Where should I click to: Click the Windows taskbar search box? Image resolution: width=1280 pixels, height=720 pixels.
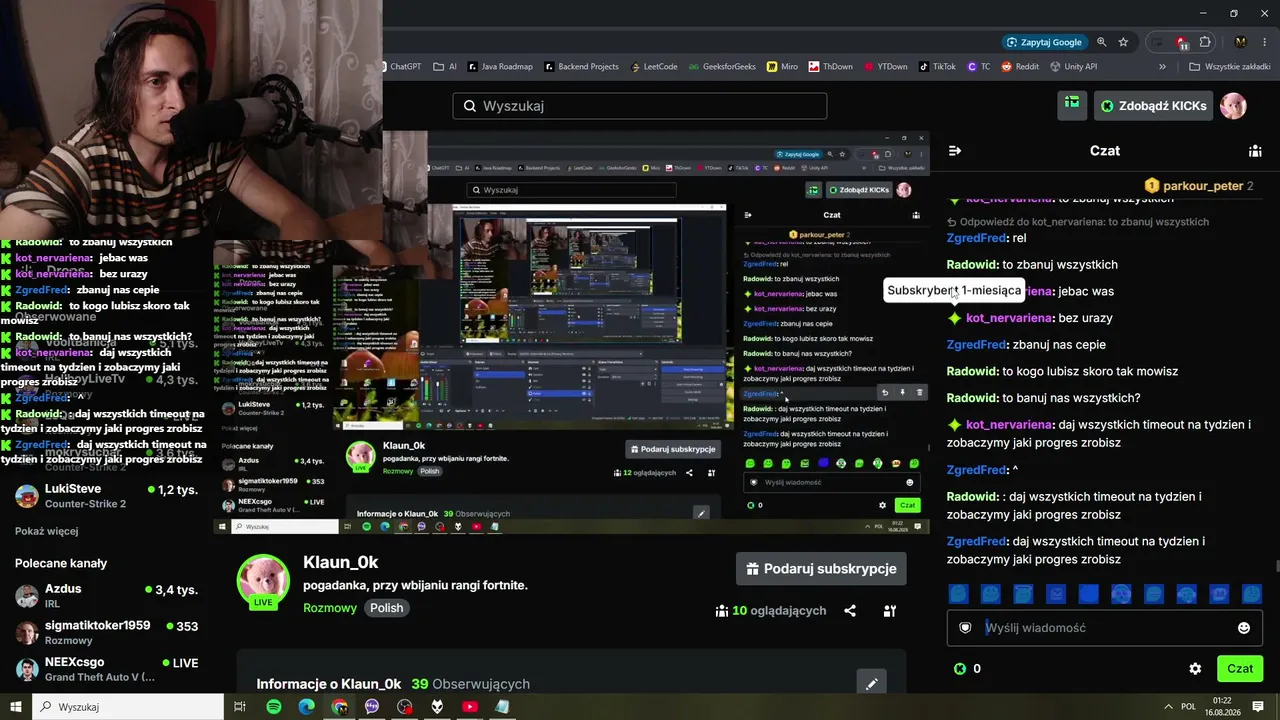pos(127,707)
